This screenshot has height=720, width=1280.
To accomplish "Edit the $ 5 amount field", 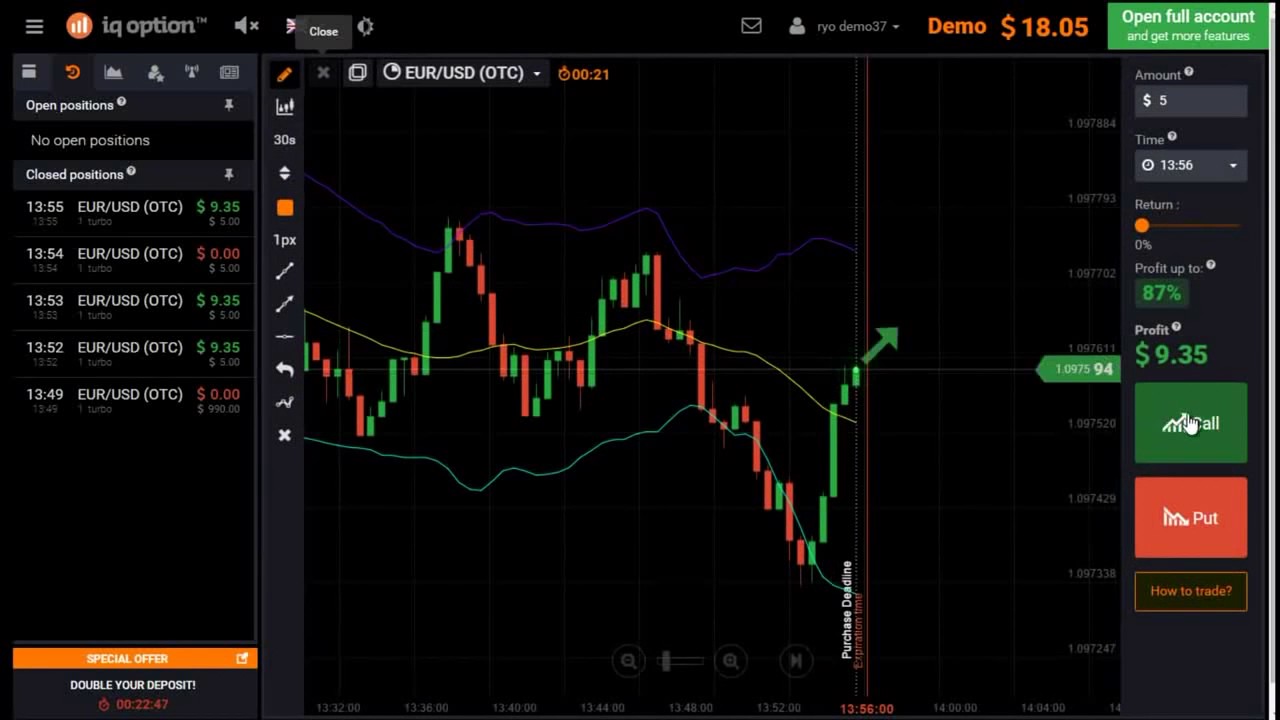I will pyautogui.click(x=1191, y=100).
